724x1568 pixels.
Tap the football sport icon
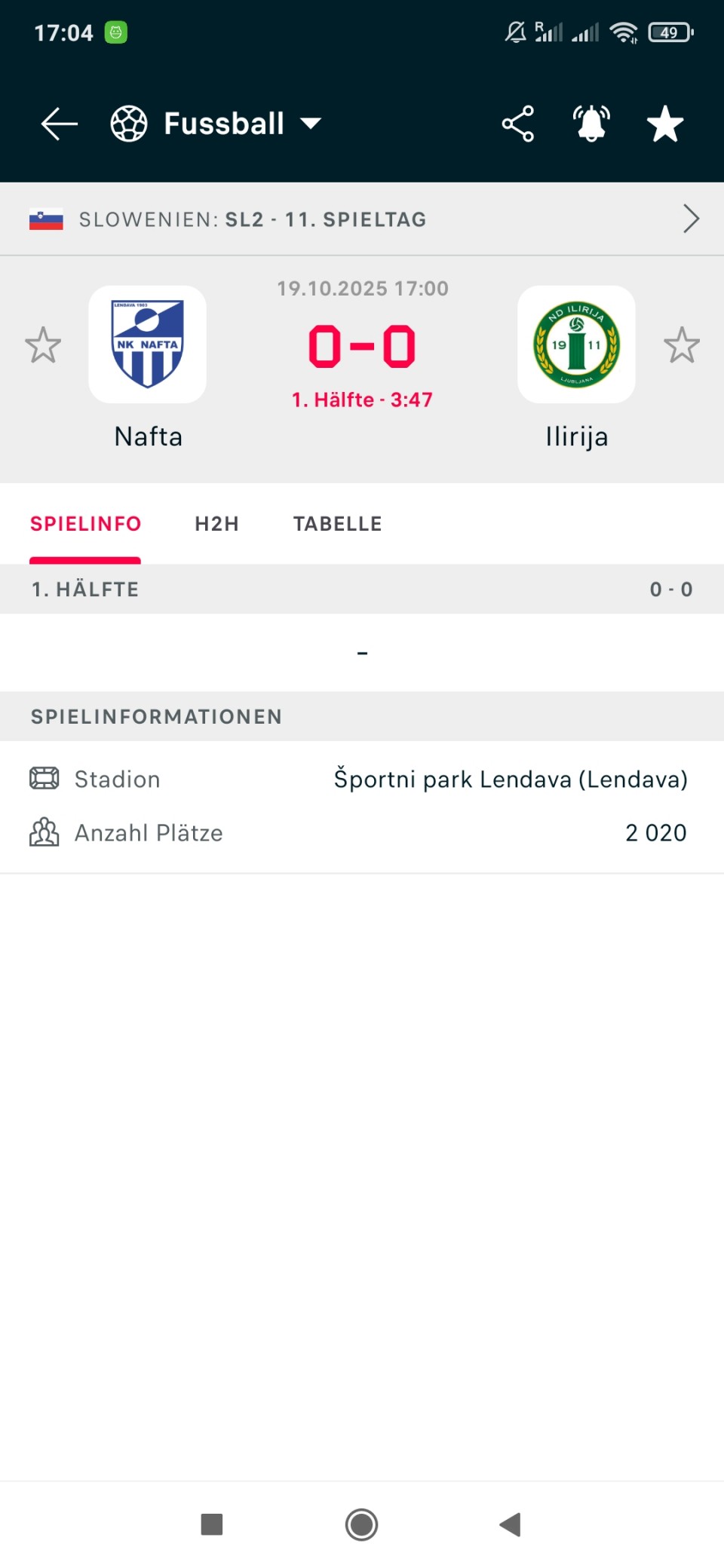129,124
